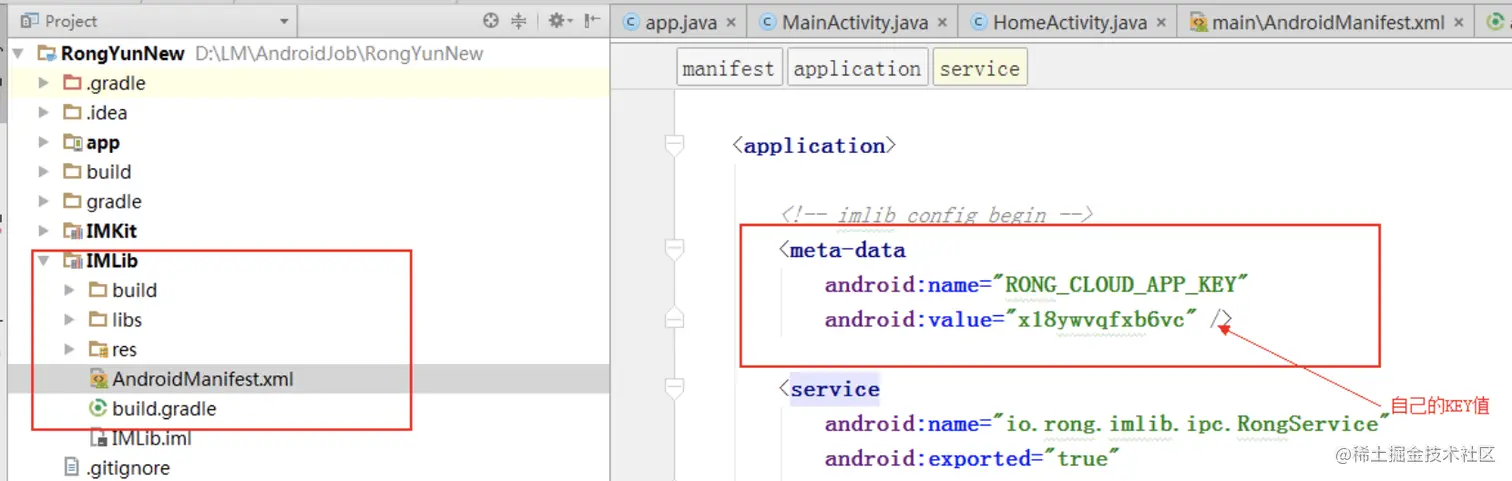Image resolution: width=1512 pixels, height=481 pixels.
Task: Click the x18ywvqfxb6vc key value
Action: point(1101,320)
